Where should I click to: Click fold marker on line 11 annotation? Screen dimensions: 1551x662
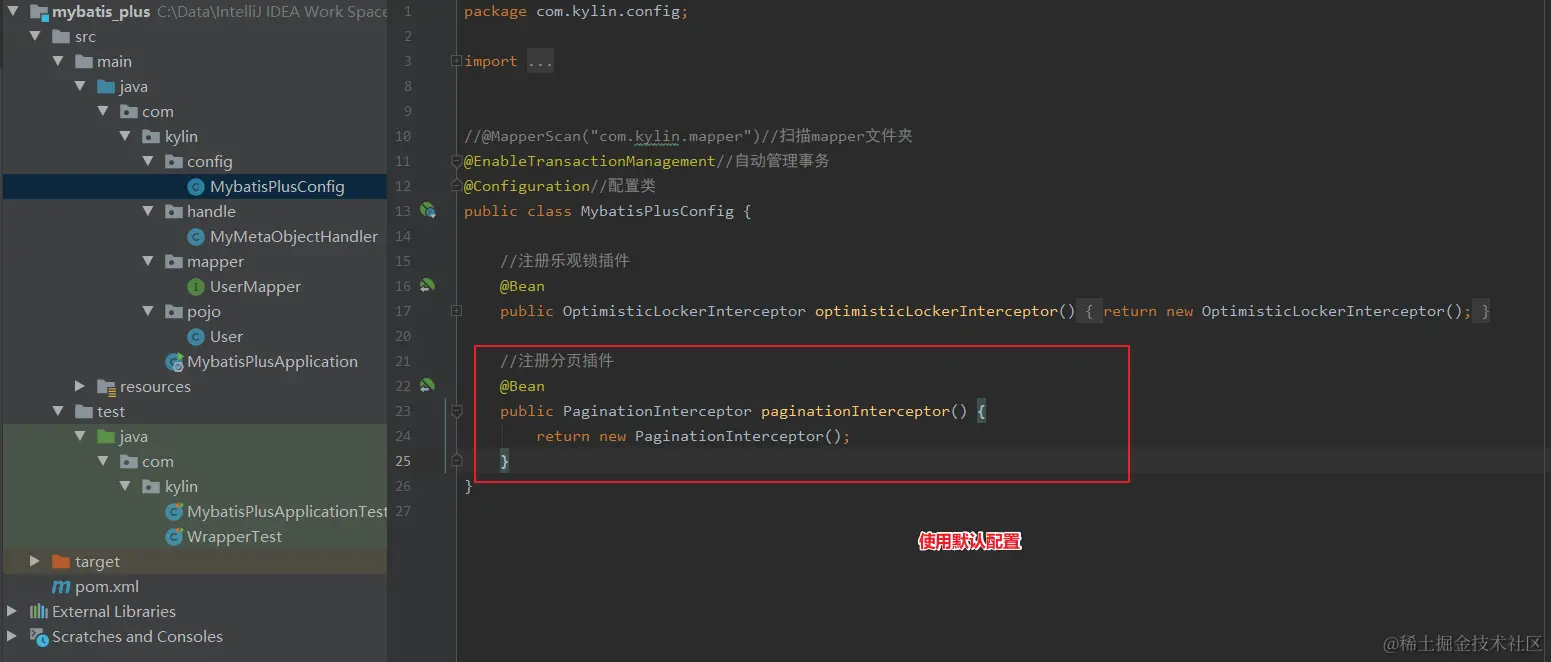coord(456,161)
